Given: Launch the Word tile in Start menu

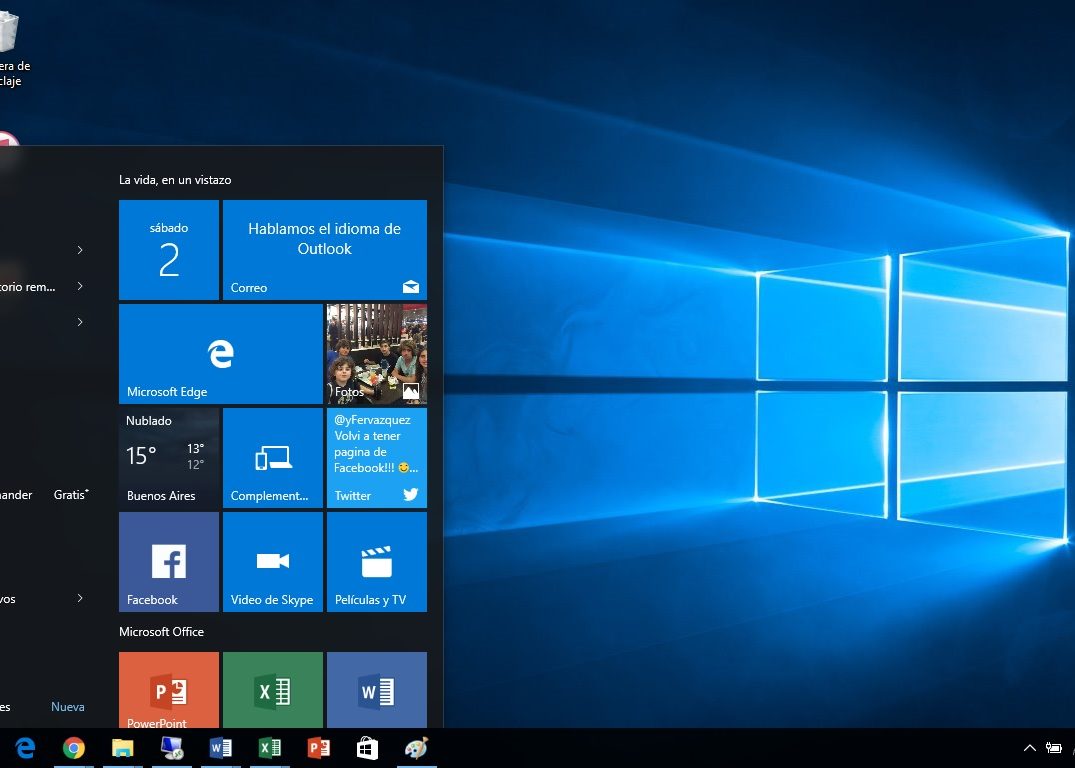Looking at the screenshot, I should pyautogui.click(x=376, y=690).
